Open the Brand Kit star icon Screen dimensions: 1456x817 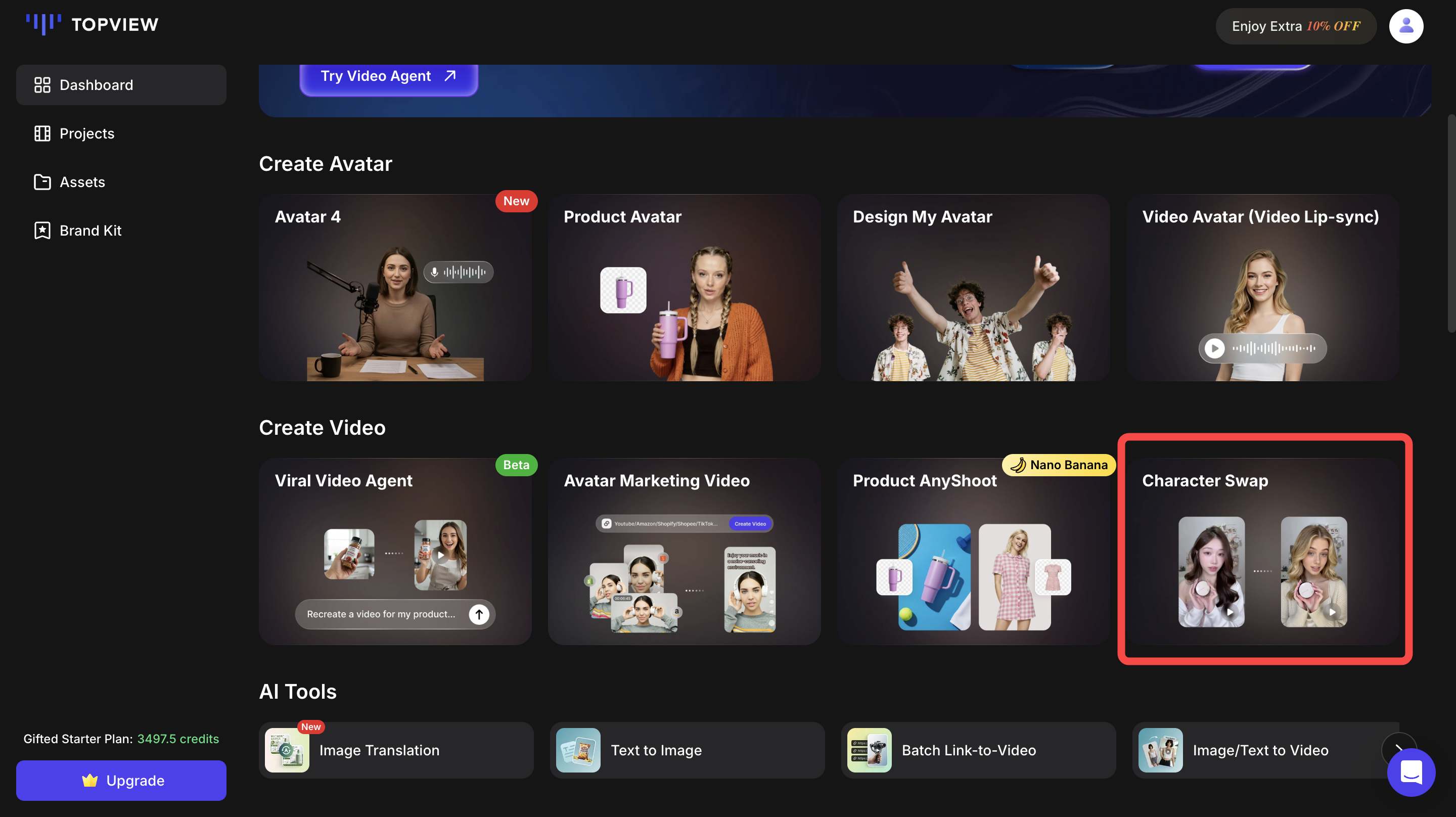42,230
